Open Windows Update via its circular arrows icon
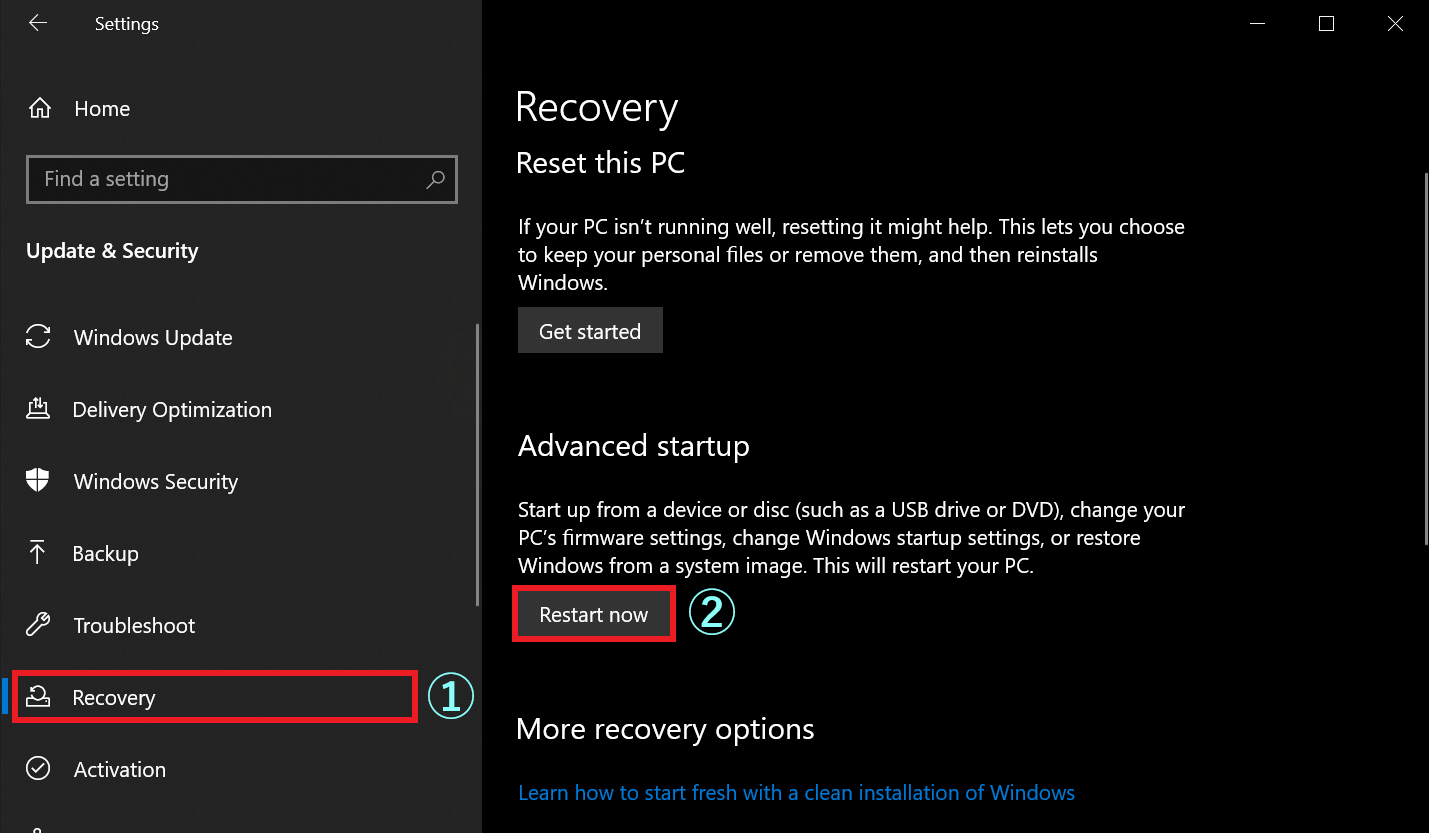Screen dimensions: 1429x833 tap(37, 337)
